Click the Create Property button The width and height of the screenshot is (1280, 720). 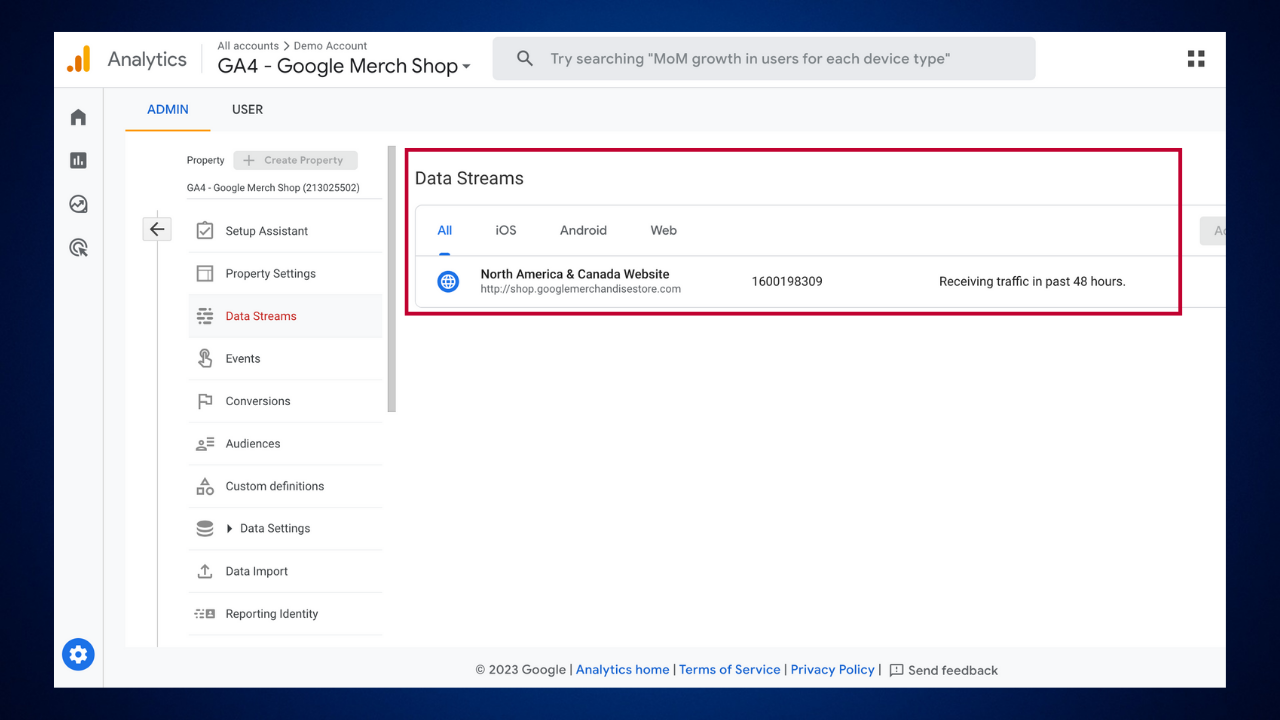tap(295, 160)
